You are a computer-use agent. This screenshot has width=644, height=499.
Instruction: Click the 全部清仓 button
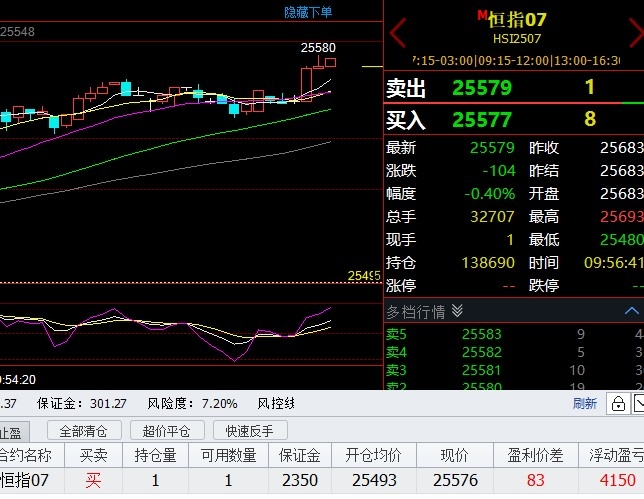84,431
